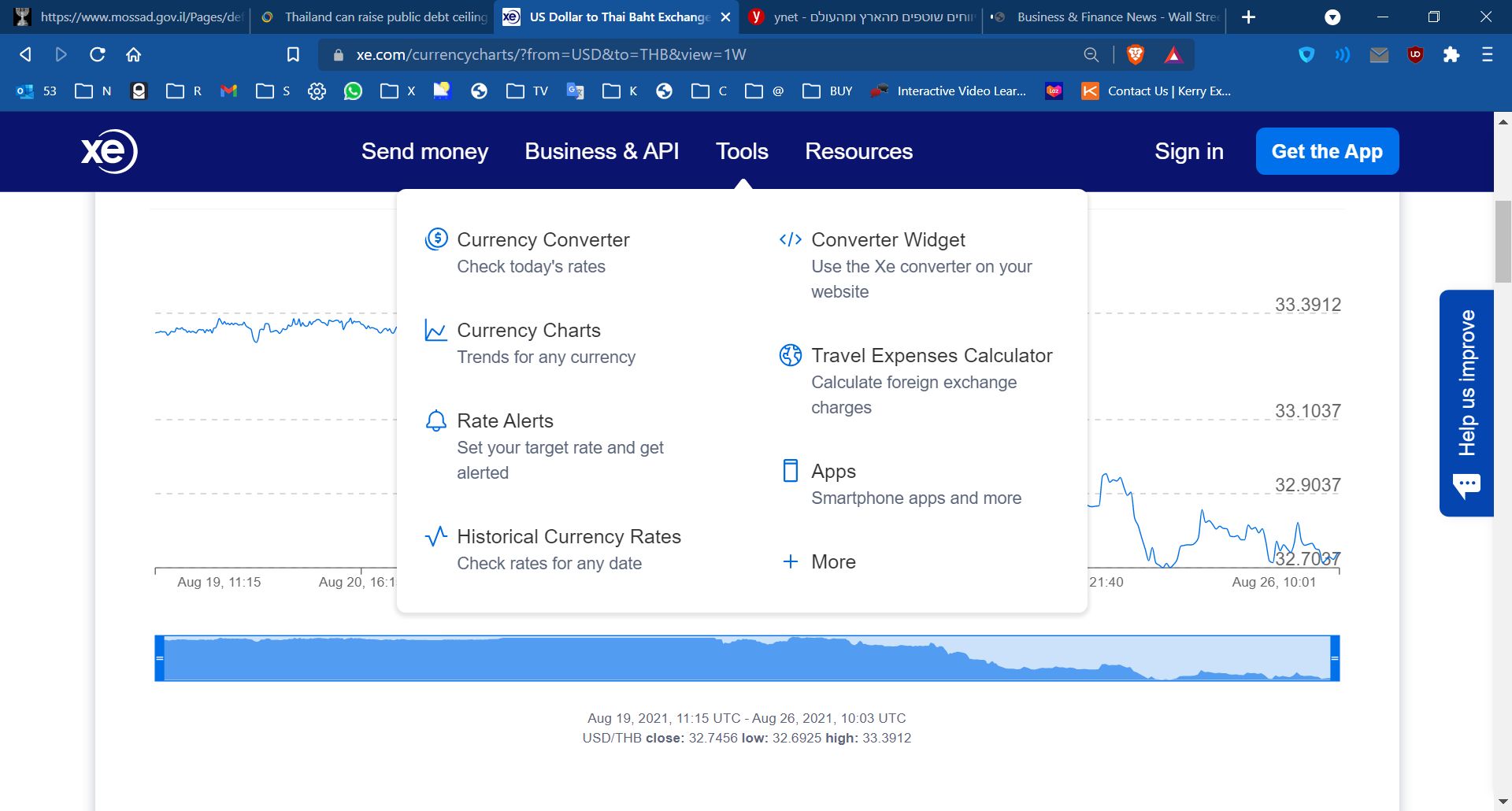Go back with browser back arrow

coord(25,54)
